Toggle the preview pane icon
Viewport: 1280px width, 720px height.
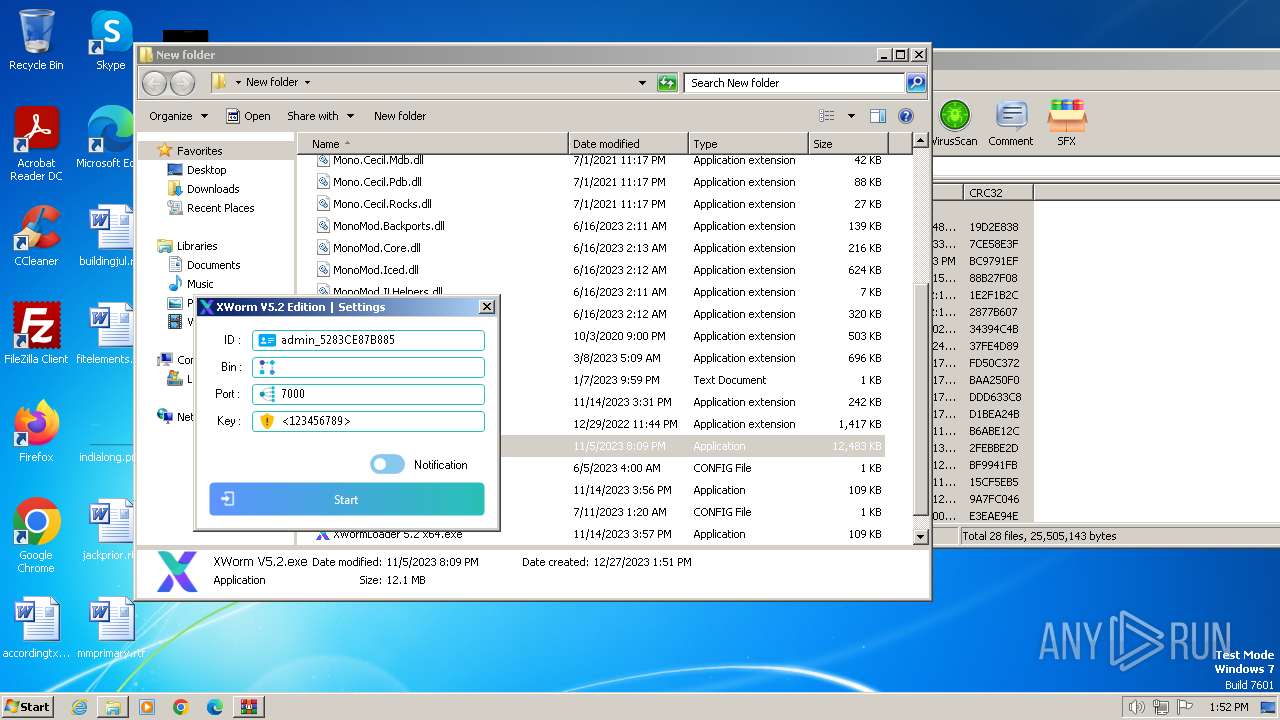pos(878,116)
